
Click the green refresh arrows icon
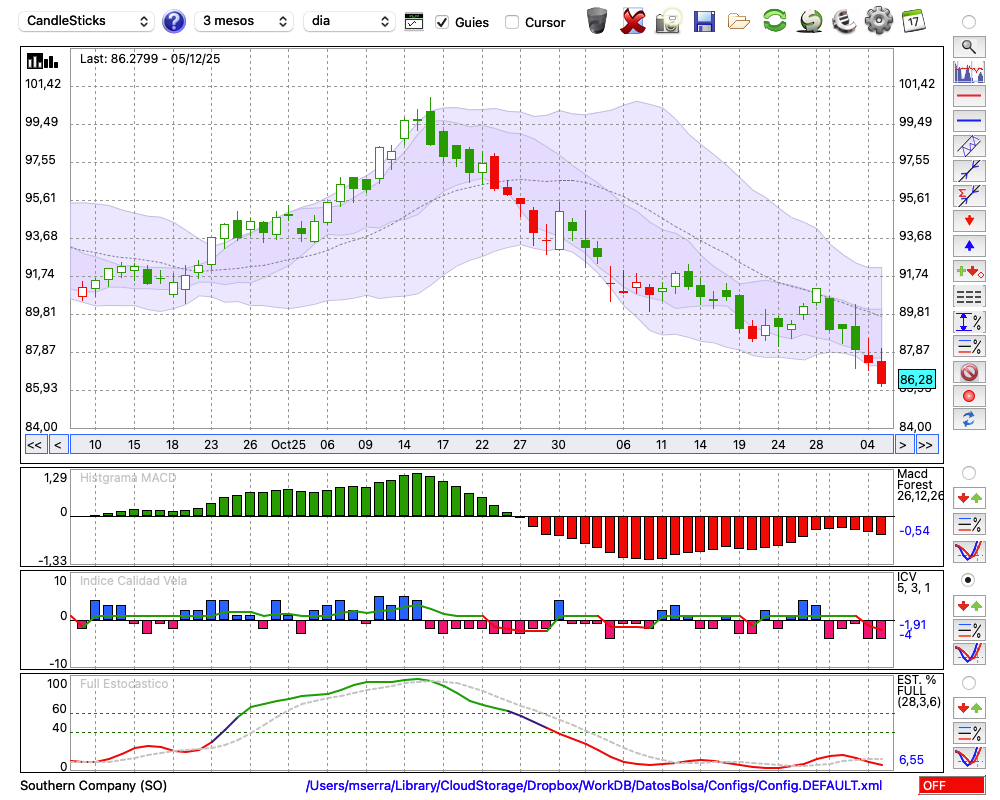[774, 20]
